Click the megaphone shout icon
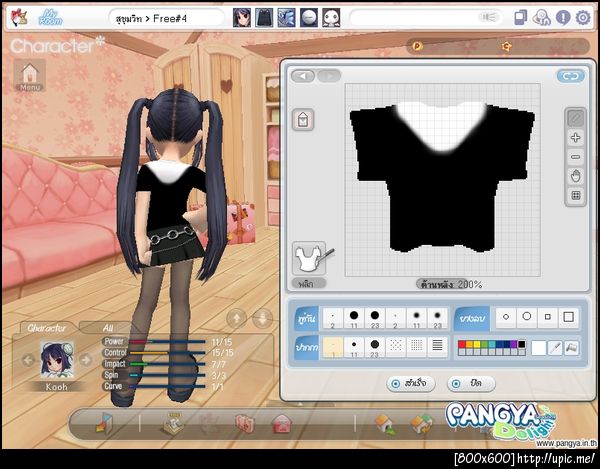 click(489, 17)
